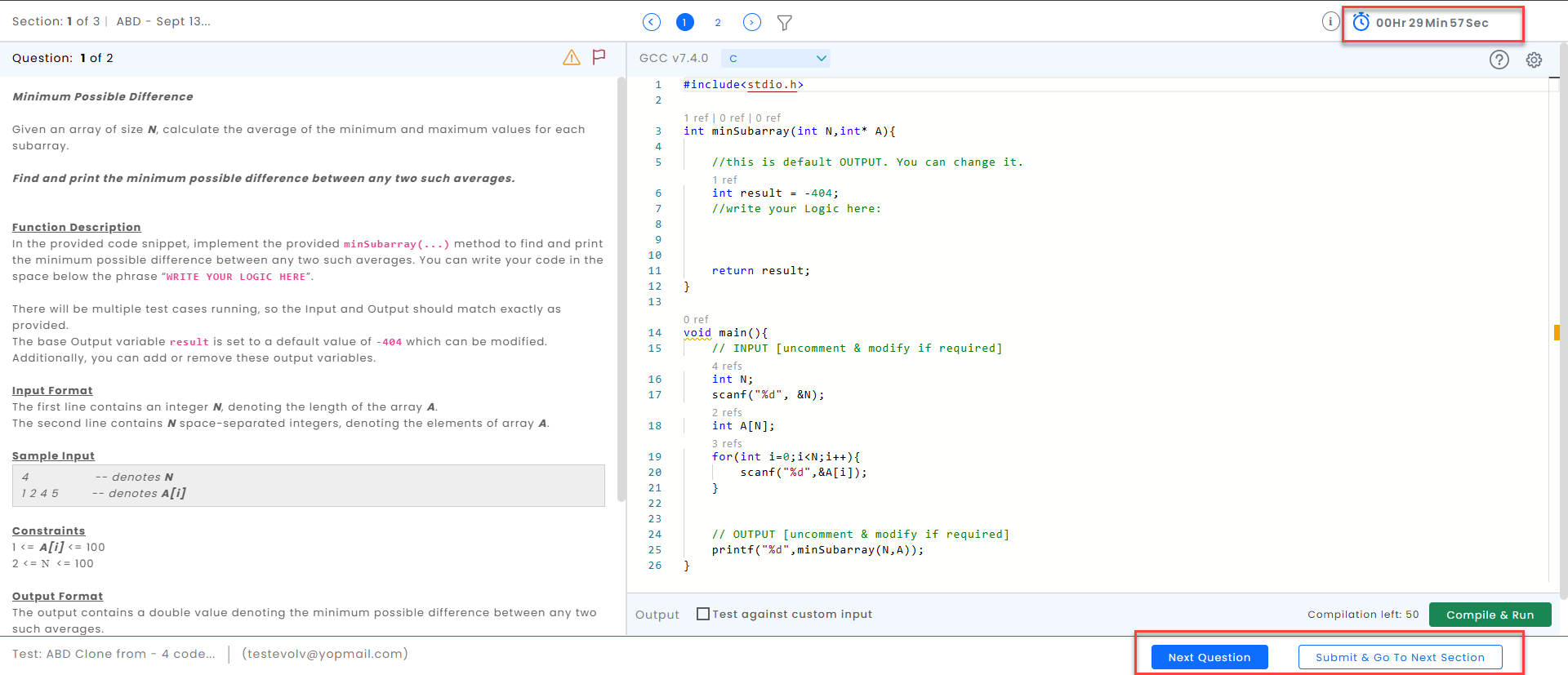
Task: Click the timer clock icon
Action: point(1361,22)
